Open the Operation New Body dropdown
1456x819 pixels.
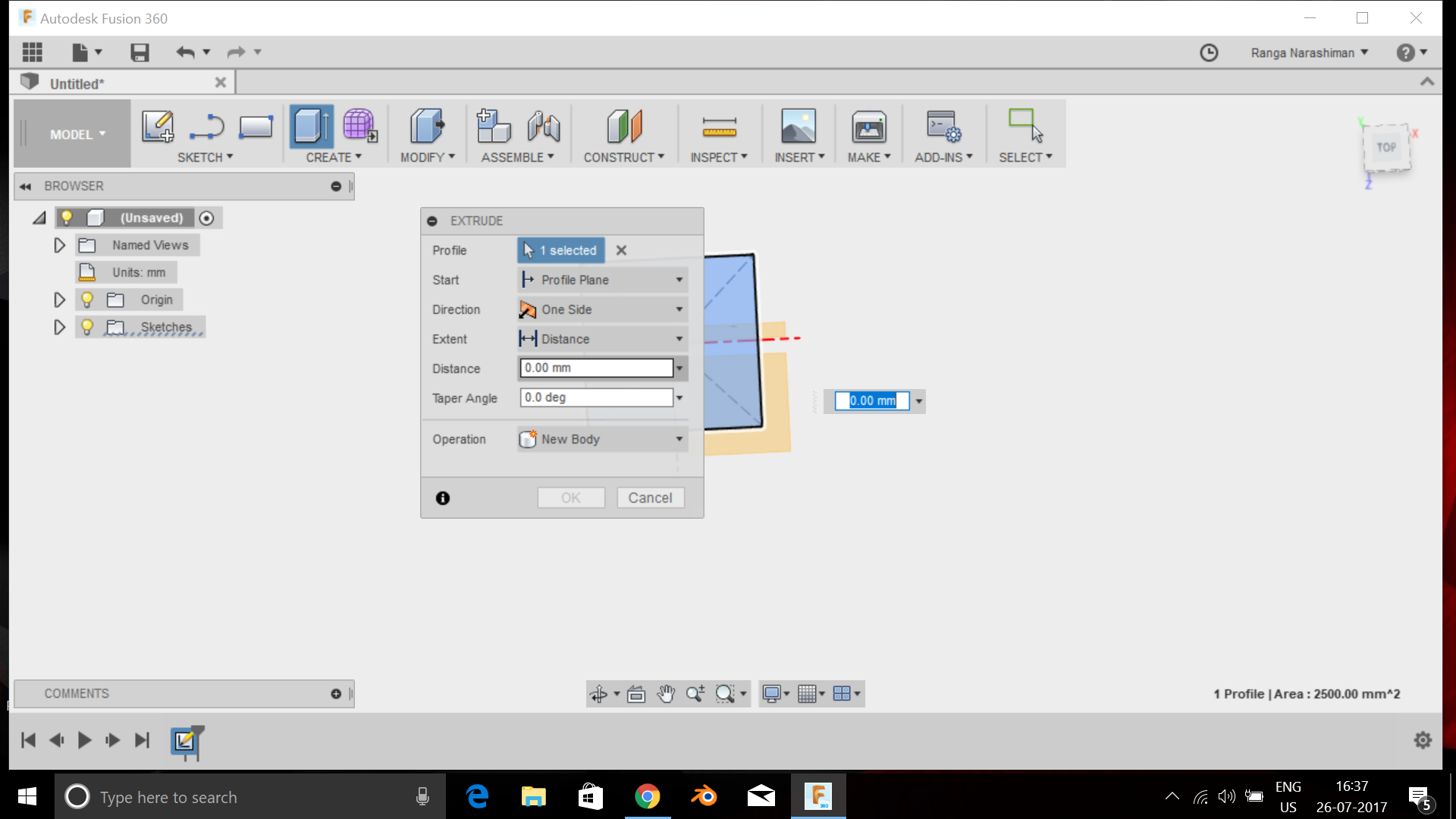coord(603,439)
